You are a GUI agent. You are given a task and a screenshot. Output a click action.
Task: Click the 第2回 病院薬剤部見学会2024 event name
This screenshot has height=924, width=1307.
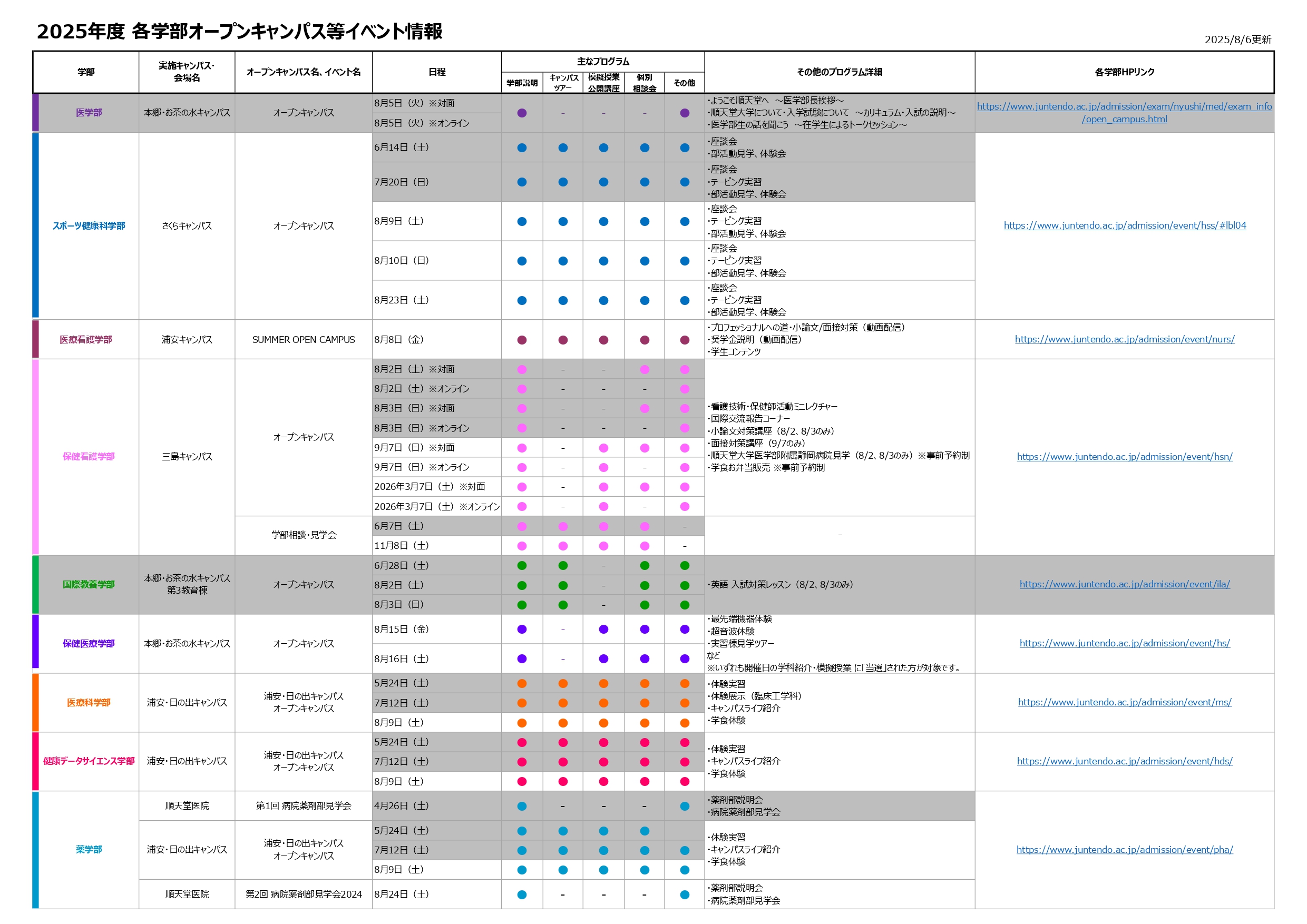pyautogui.click(x=304, y=894)
